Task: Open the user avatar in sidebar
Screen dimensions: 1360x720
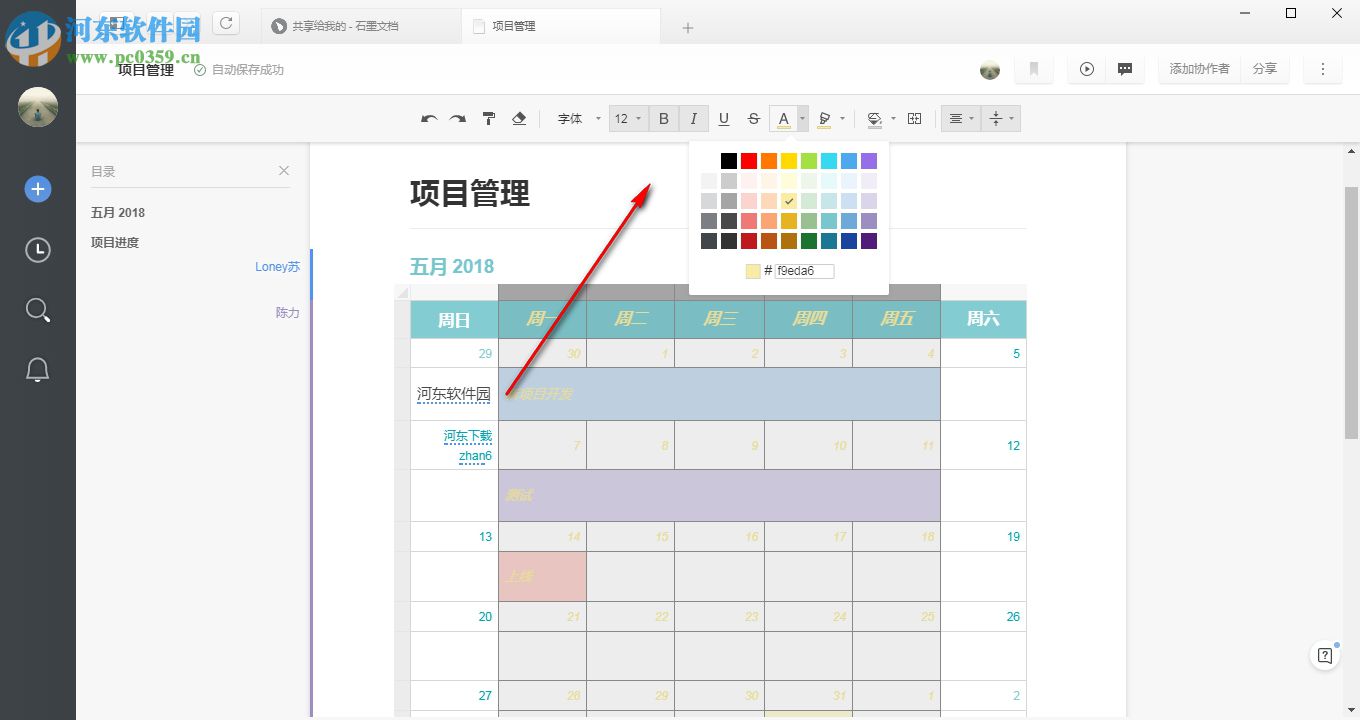Action: (x=38, y=107)
